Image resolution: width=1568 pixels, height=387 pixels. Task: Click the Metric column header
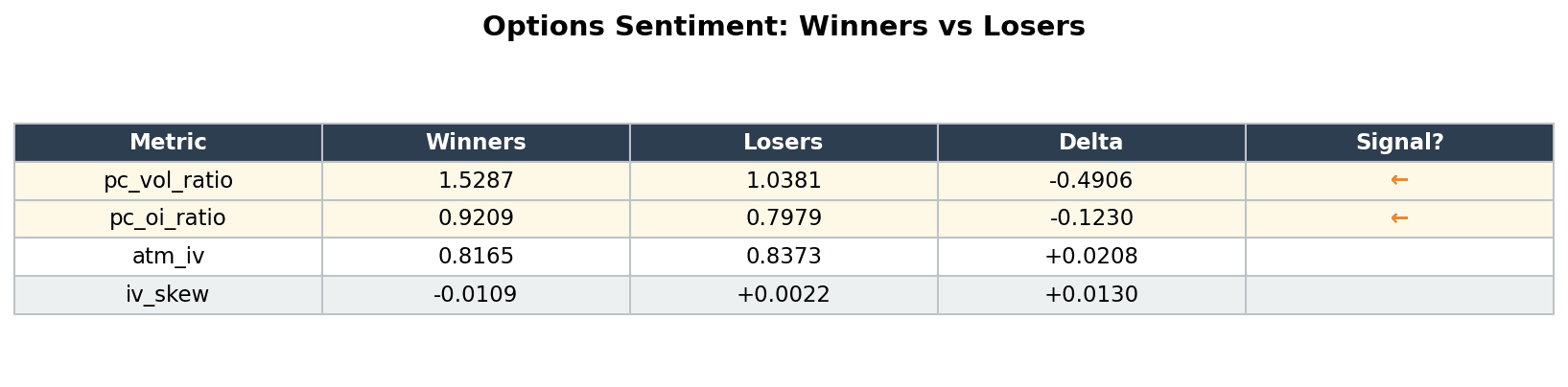168,143
